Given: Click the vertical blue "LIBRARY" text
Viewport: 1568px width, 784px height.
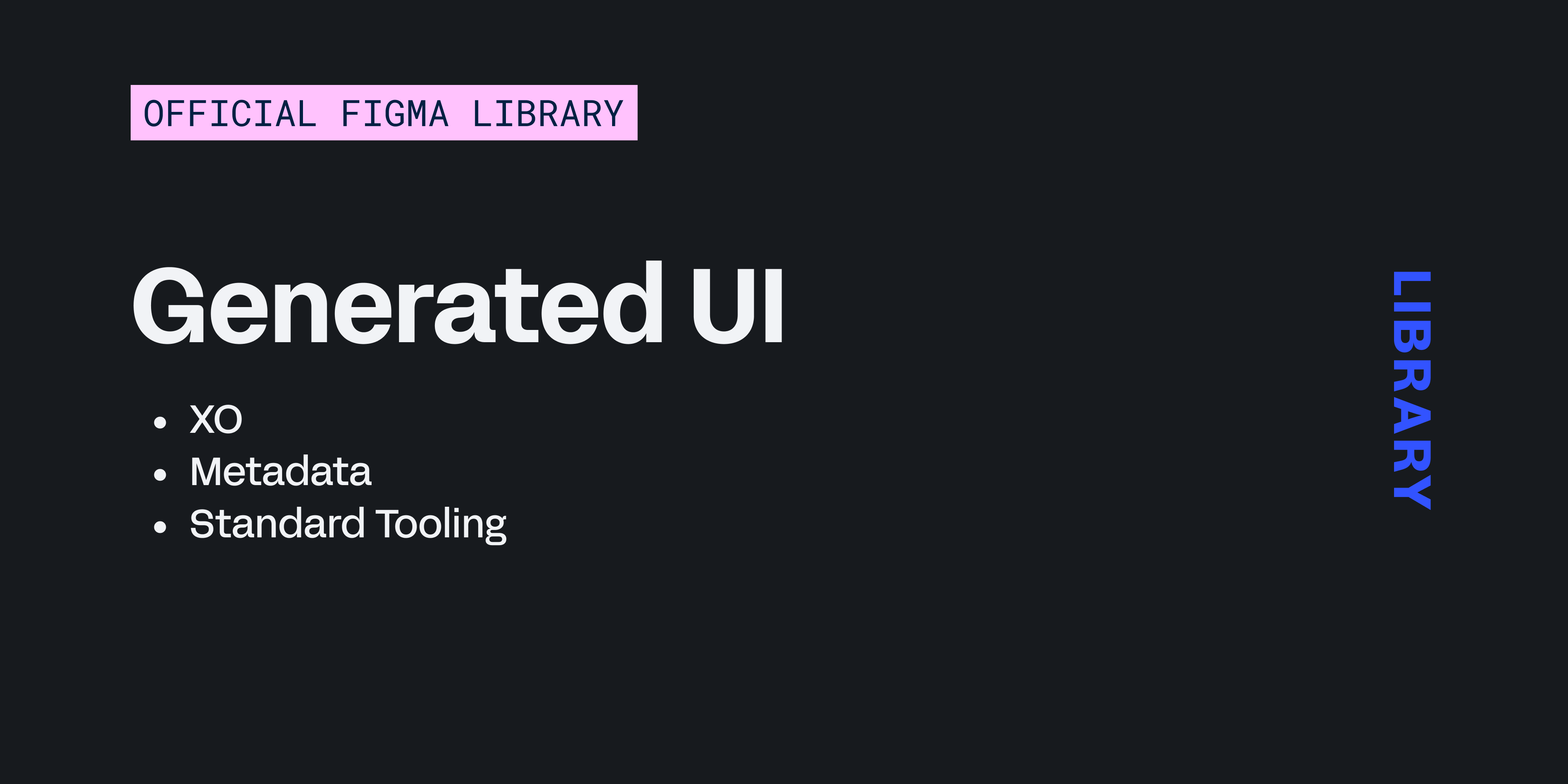Looking at the screenshot, I should pos(1412,390).
